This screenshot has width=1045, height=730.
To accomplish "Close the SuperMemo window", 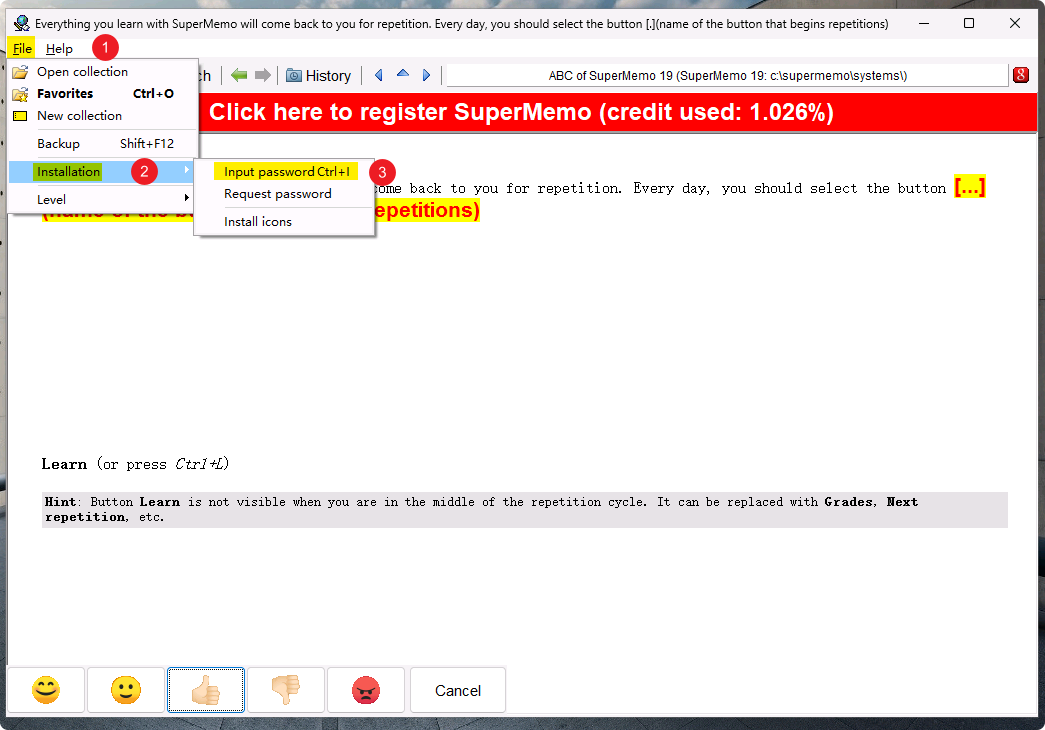I will click(1015, 23).
